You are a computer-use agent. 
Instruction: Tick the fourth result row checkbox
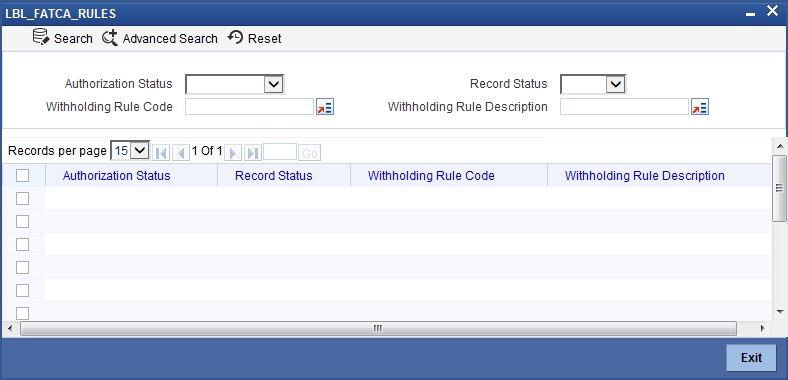click(x=23, y=267)
